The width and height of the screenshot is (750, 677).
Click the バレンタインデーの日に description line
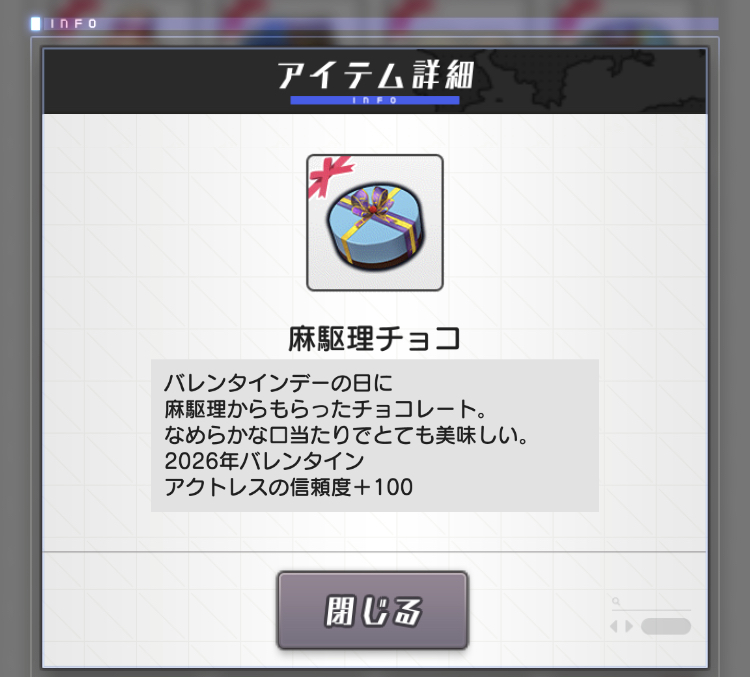pos(278,383)
